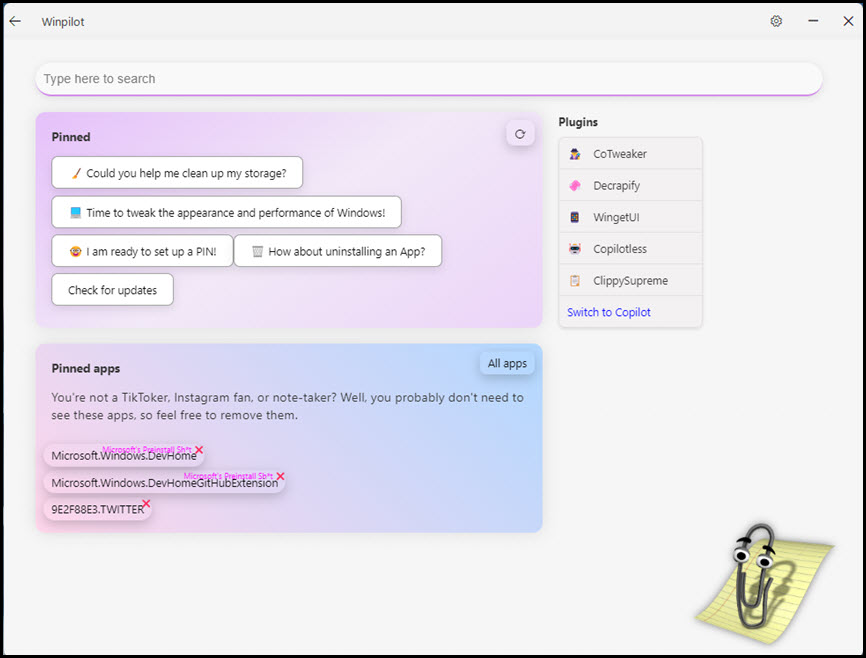Click the ClippySupreme clipboard icon
The image size is (866, 658).
(x=575, y=281)
